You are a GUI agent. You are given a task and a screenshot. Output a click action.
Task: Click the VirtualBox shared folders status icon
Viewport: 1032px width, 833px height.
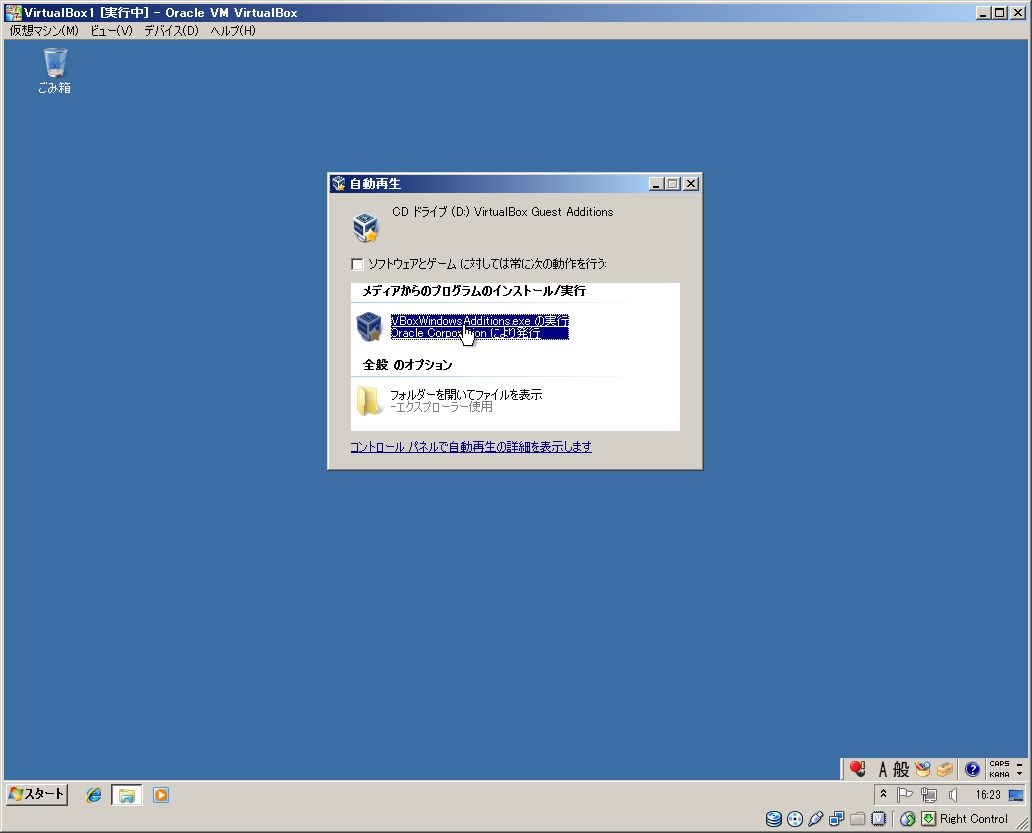[858, 819]
